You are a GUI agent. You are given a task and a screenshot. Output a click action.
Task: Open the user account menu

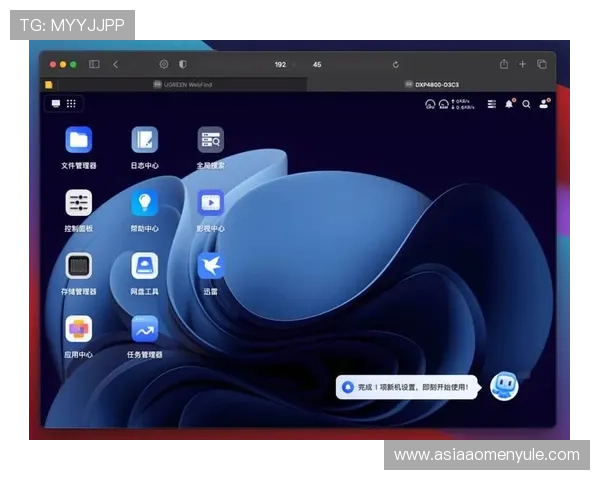(544, 104)
